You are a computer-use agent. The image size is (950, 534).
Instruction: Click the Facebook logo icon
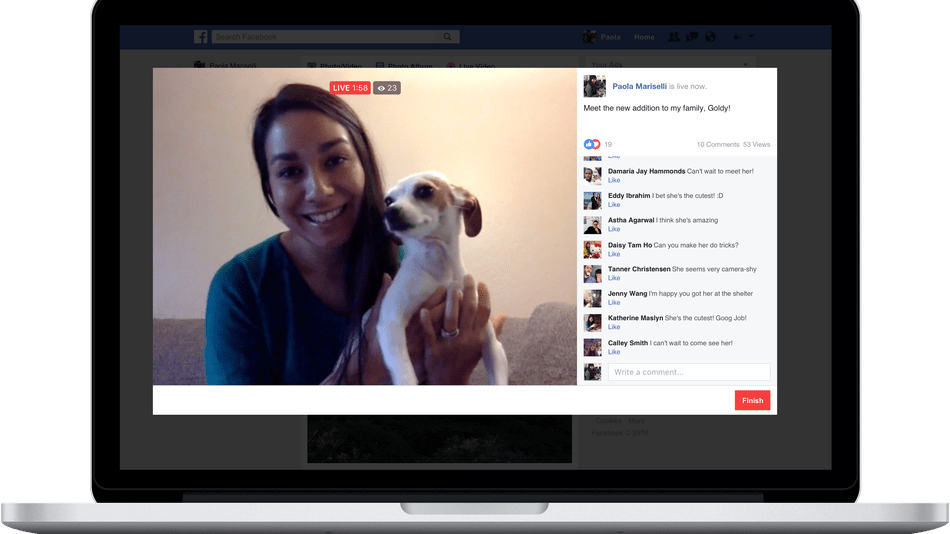pyautogui.click(x=201, y=37)
